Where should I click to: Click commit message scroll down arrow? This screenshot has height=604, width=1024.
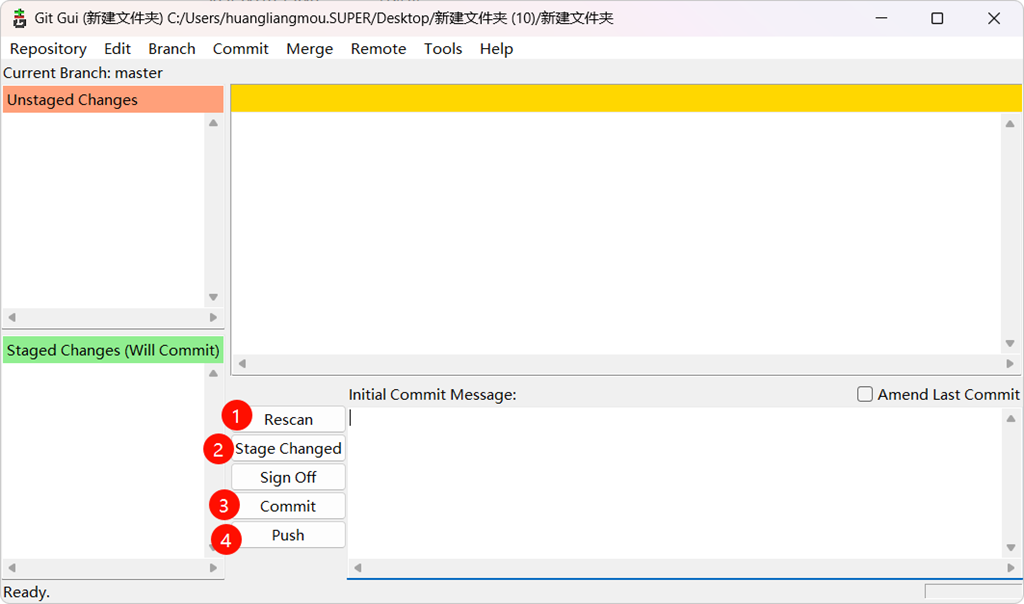1011,548
